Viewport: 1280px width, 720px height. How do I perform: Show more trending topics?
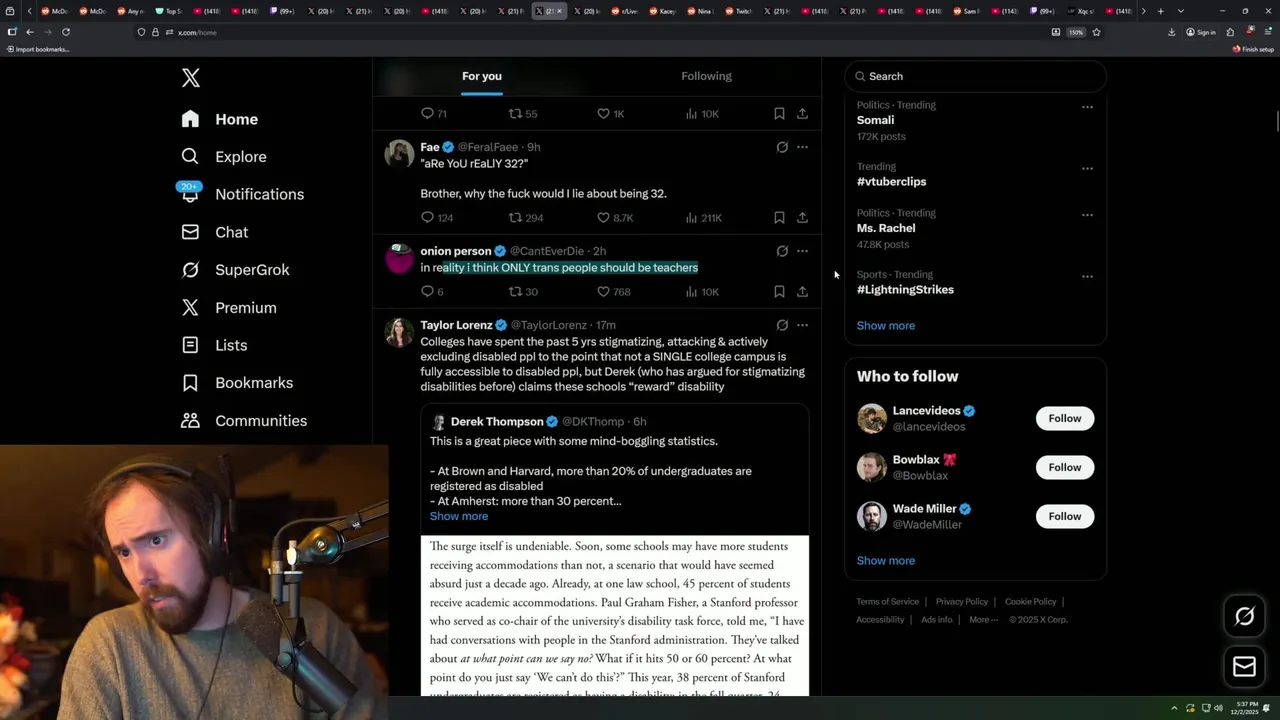tap(886, 325)
